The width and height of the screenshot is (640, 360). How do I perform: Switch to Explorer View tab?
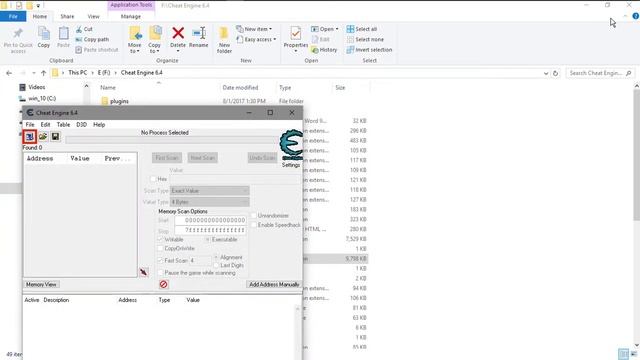(x=93, y=17)
